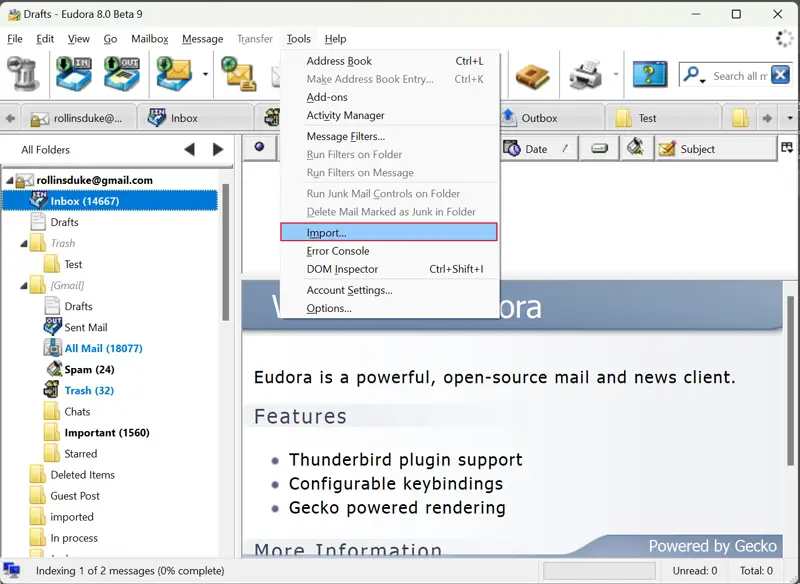This screenshot has width=800, height=584.
Task: Click the Search all messages field
Action: pos(739,76)
